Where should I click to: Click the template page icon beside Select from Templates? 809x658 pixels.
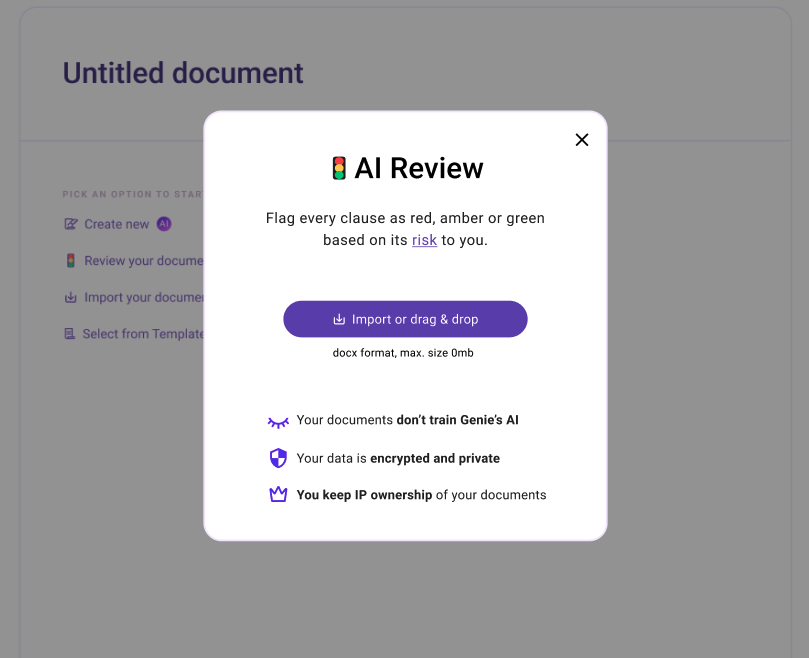coord(70,334)
